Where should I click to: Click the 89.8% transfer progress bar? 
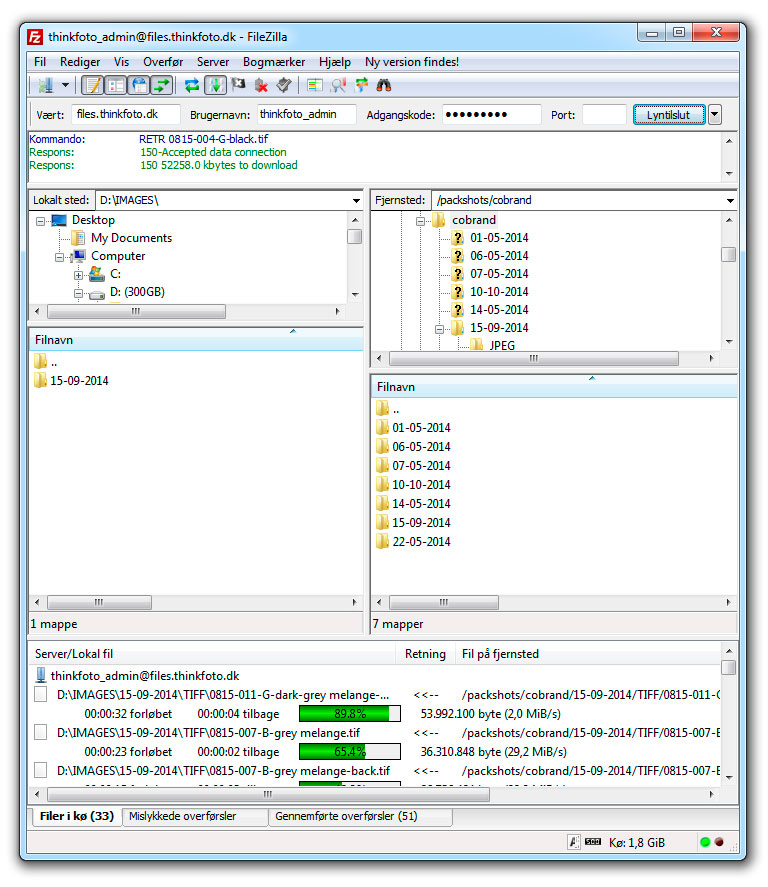[x=350, y=714]
